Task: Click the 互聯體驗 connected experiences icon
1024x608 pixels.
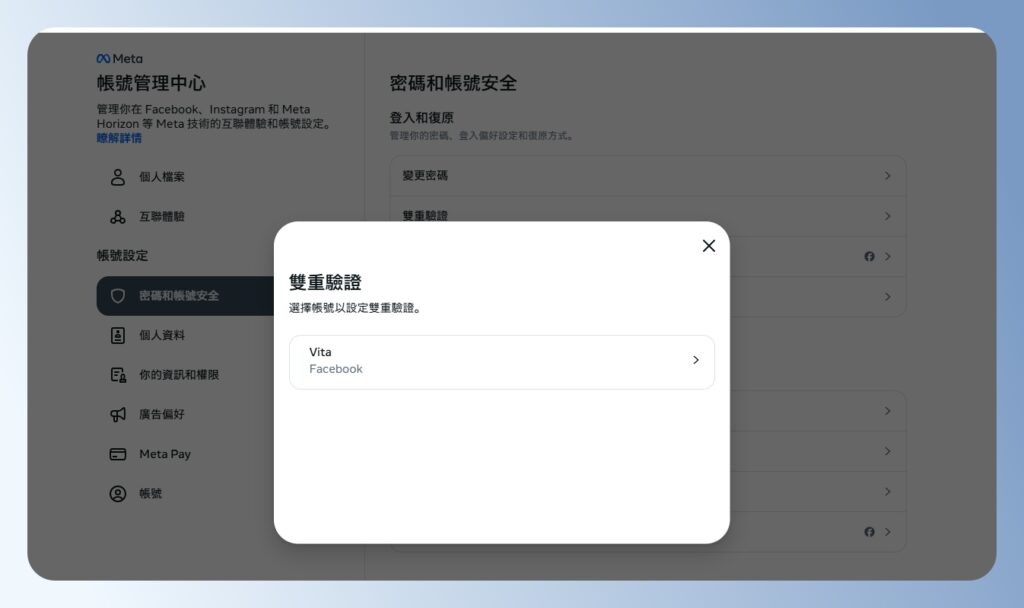Action: pos(117,216)
